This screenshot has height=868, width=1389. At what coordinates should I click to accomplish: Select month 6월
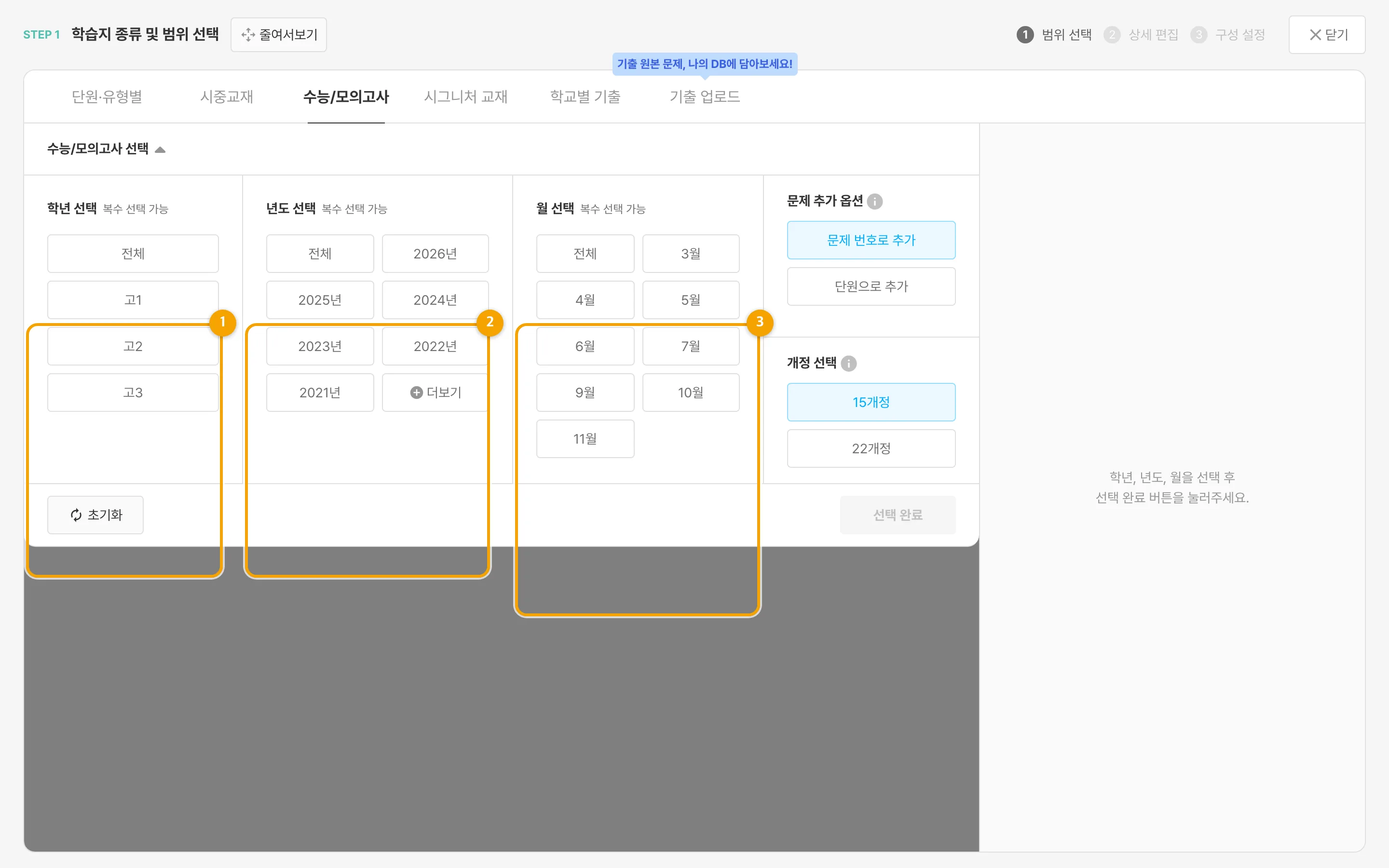[586, 346]
